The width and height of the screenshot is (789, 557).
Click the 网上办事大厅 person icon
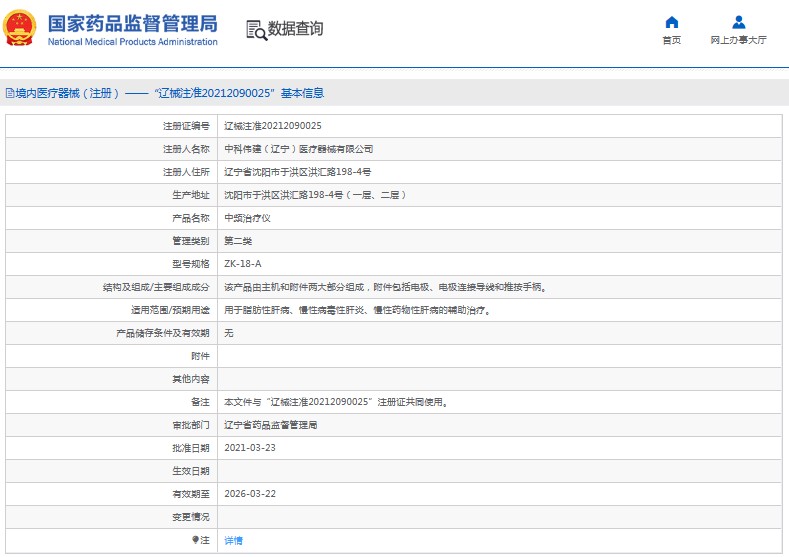pyautogui.click(x=738, y=22)
